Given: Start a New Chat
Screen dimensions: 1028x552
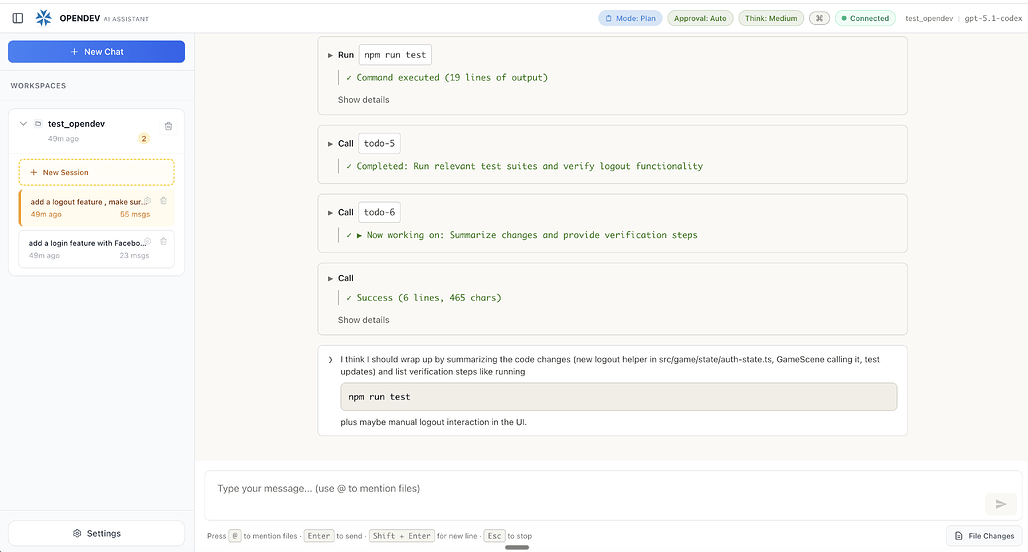Looking at the screenshot, I should point(97,52).
